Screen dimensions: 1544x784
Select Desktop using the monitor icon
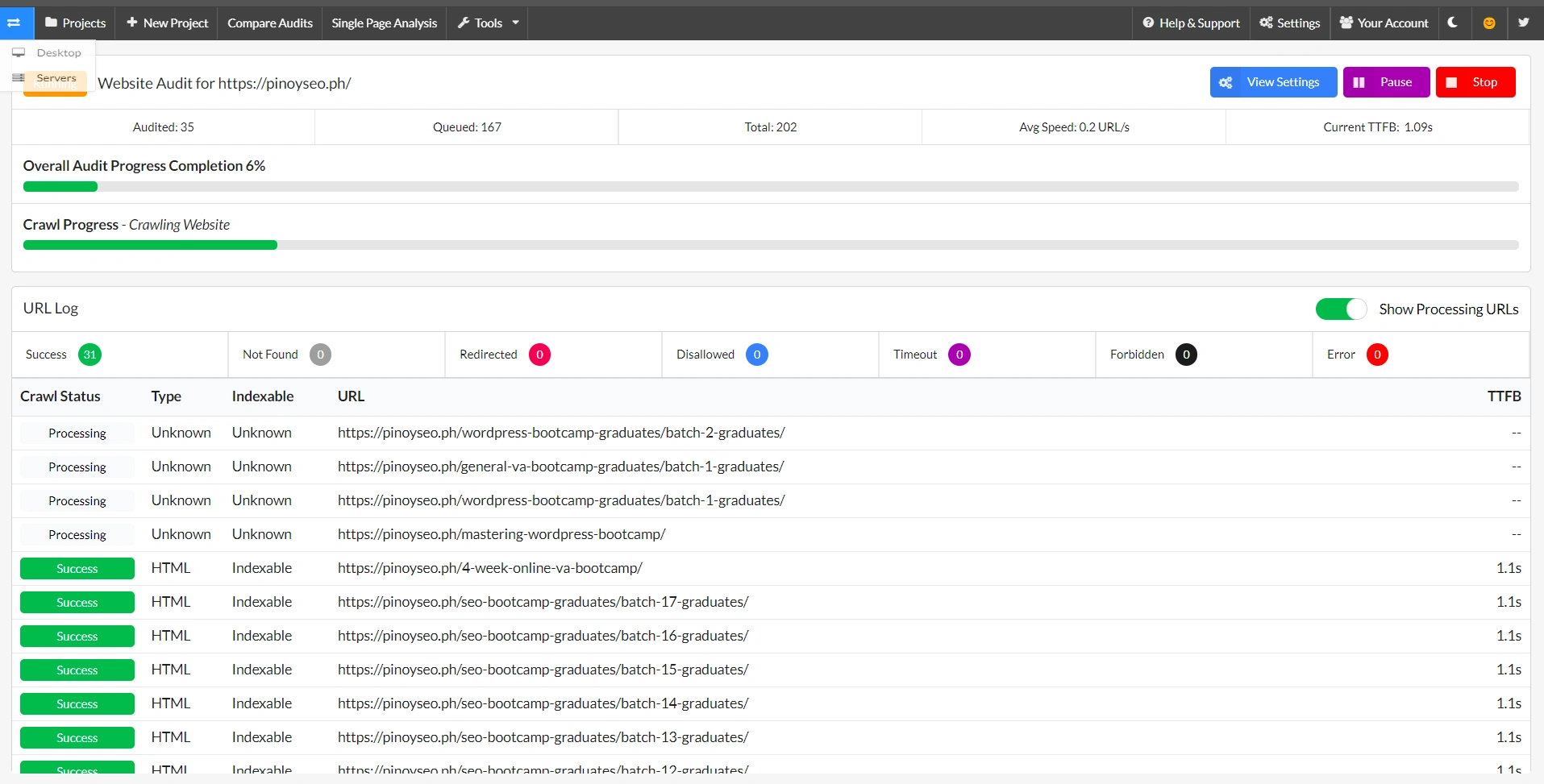(19, 52)
